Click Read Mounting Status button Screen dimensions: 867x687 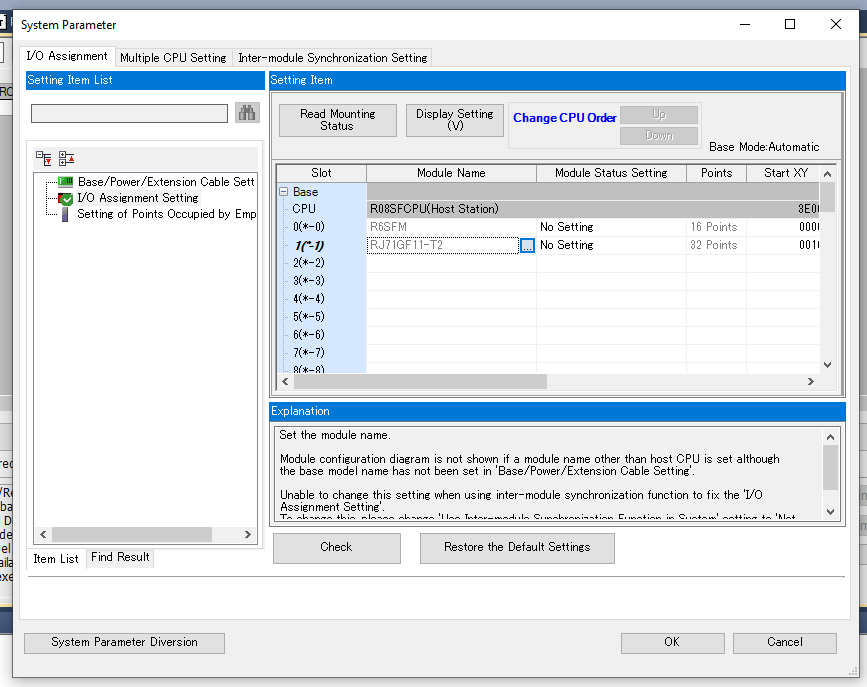click(337, 120)
